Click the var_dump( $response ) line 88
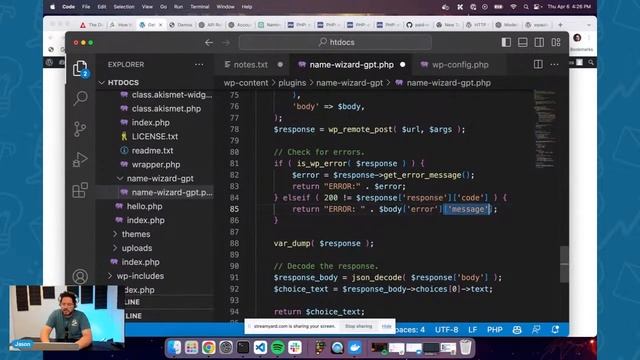640x360 pixels. click(x=323, y=243)
